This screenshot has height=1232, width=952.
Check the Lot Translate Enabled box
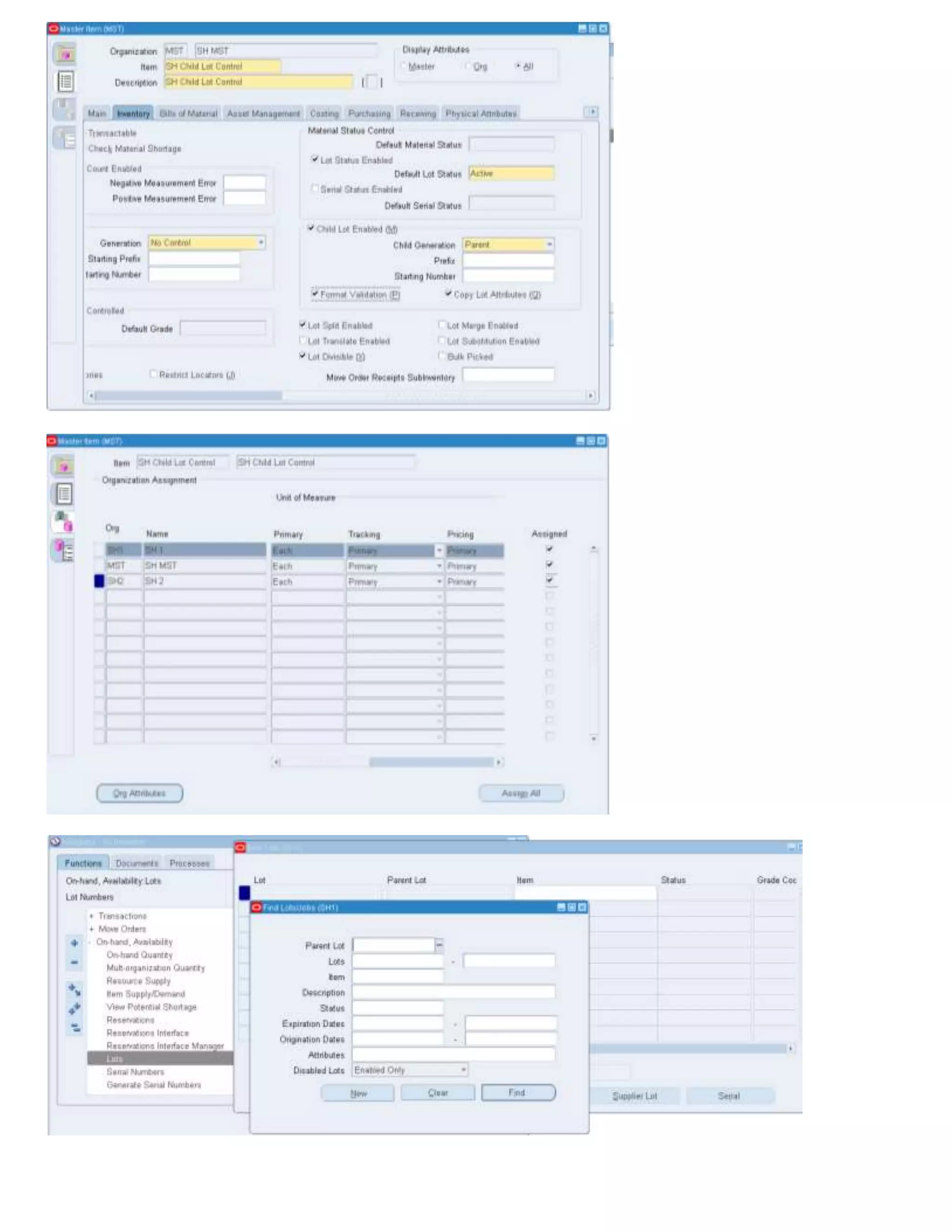(303, 340)
